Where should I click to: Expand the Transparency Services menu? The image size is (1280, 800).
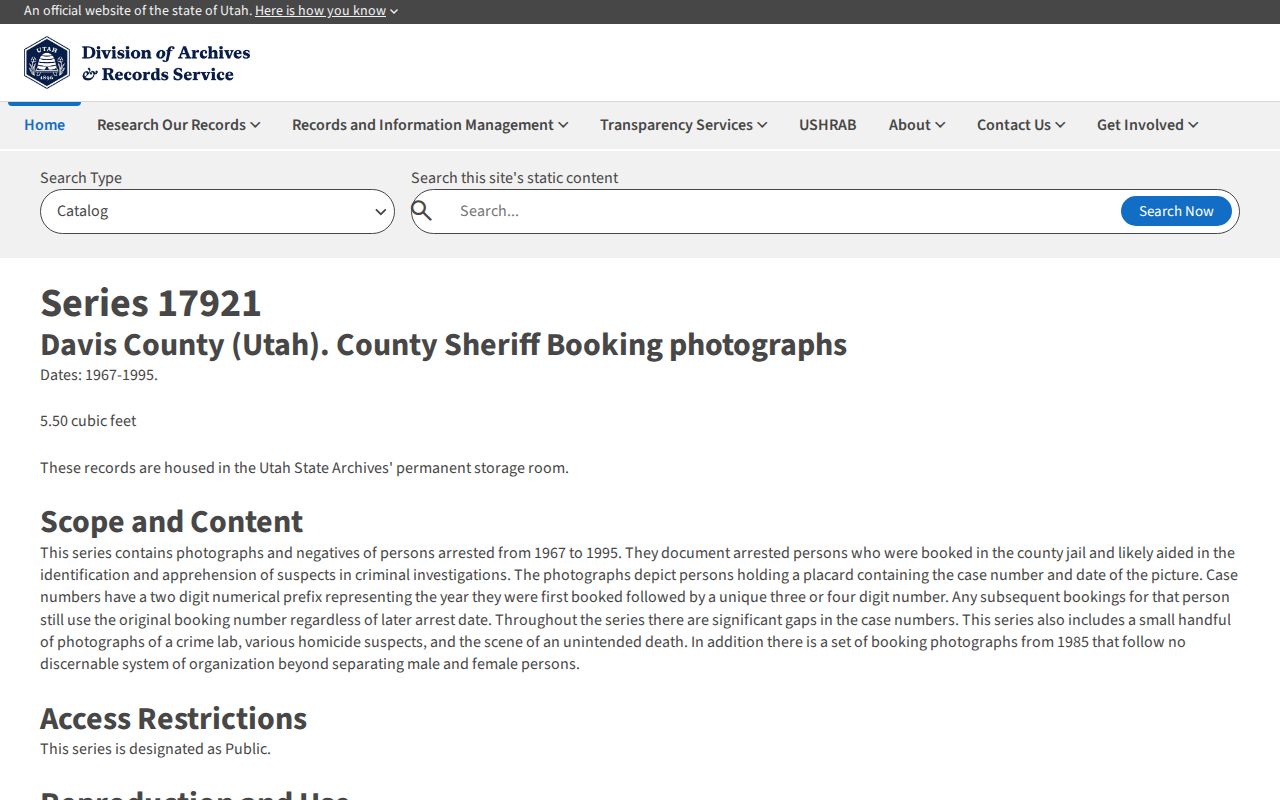684,125
